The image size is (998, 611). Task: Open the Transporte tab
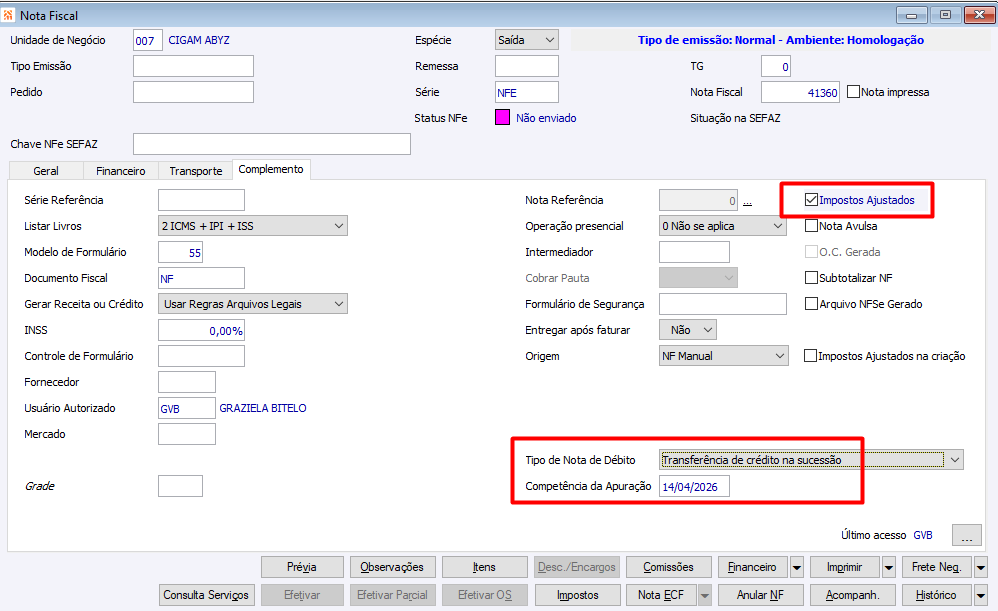195,171
